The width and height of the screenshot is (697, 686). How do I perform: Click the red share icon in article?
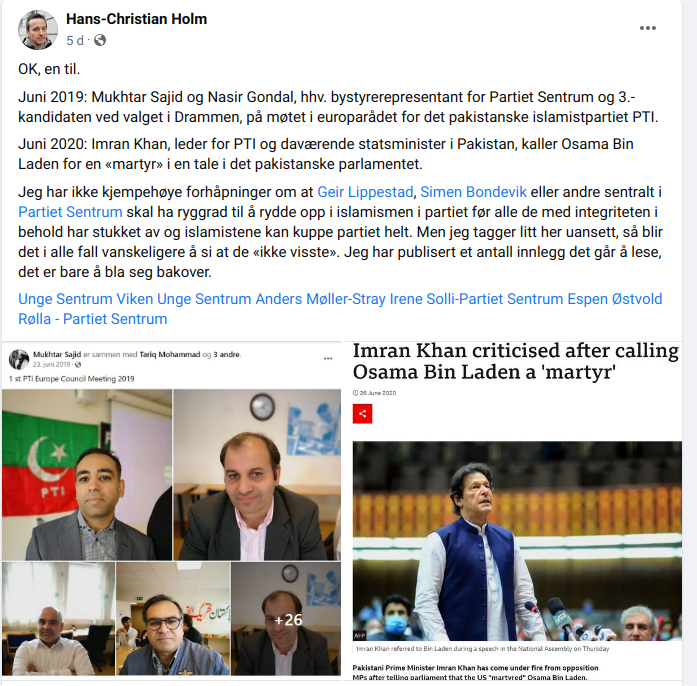[362, 413]
